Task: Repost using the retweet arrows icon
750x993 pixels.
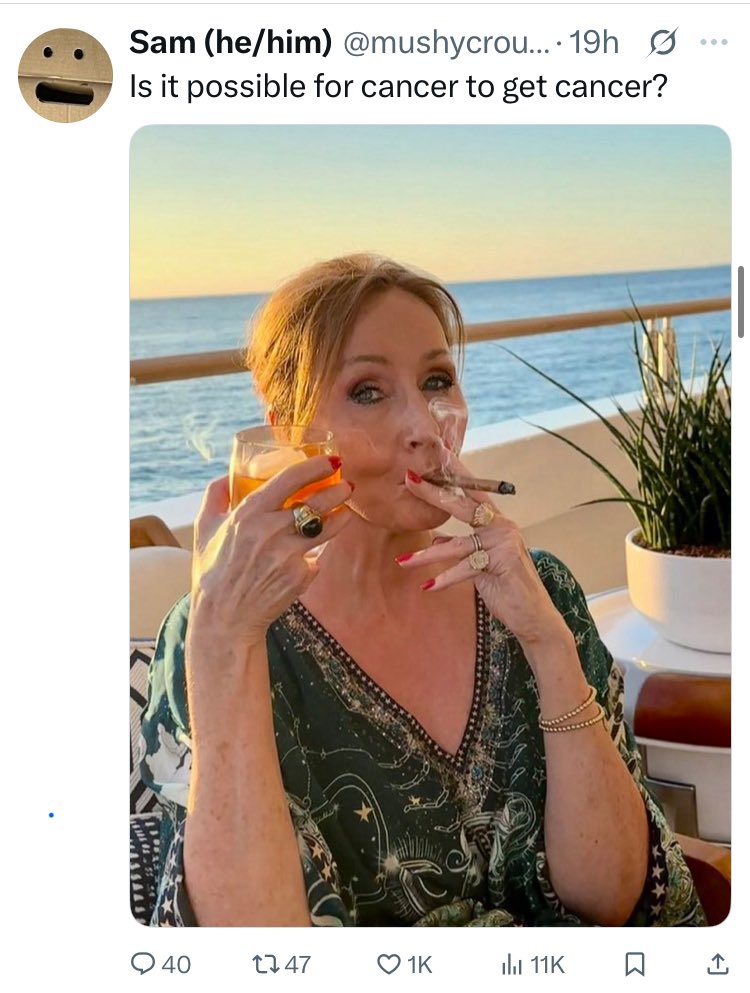Action: pyautogui.click(x=265, y=964)
